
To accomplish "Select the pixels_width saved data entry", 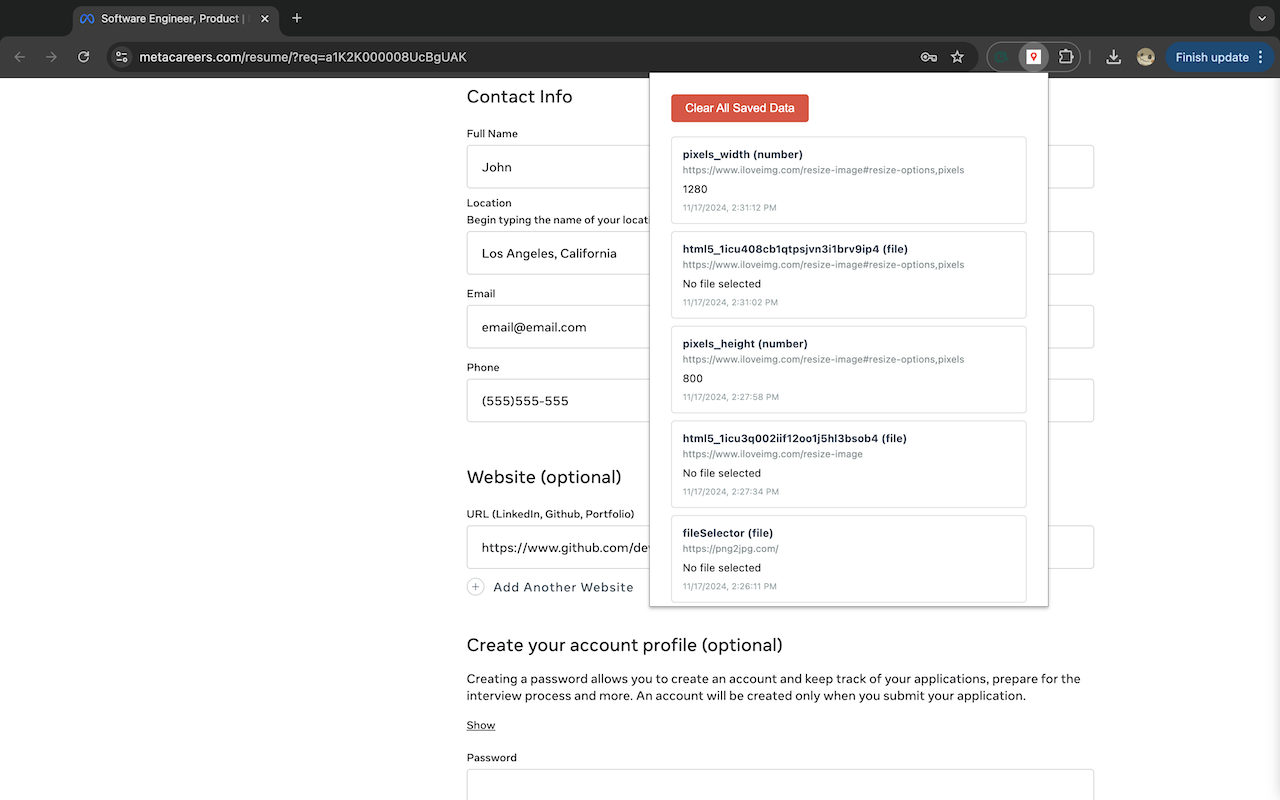I will pos(849,180).
